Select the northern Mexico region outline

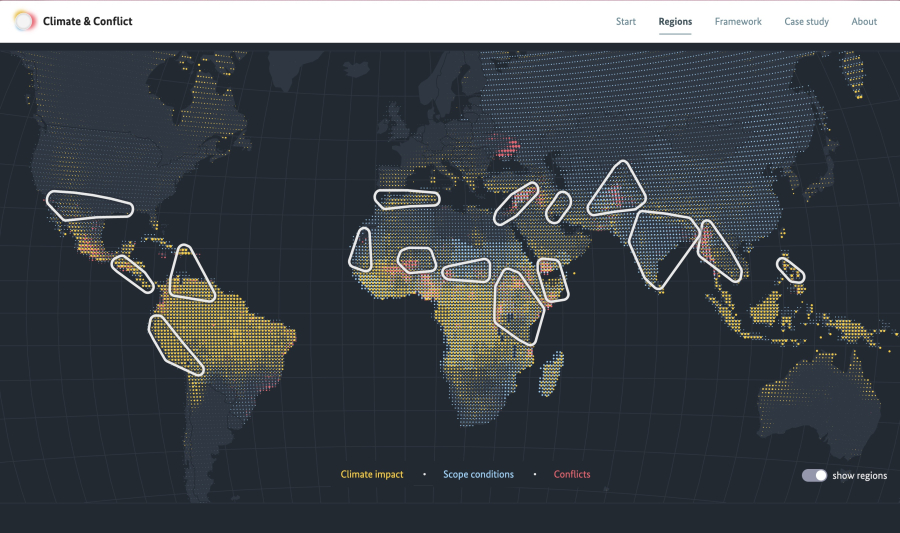click(90, 205)
